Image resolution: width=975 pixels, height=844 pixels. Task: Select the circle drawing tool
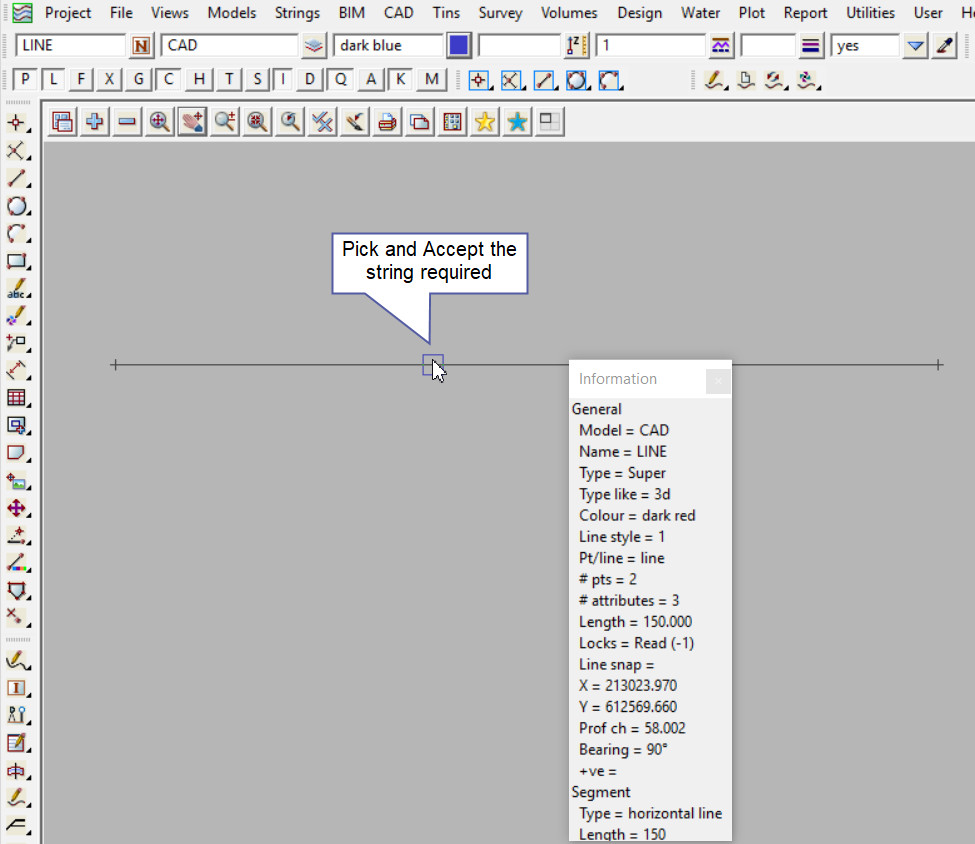[x=17, y=206]
